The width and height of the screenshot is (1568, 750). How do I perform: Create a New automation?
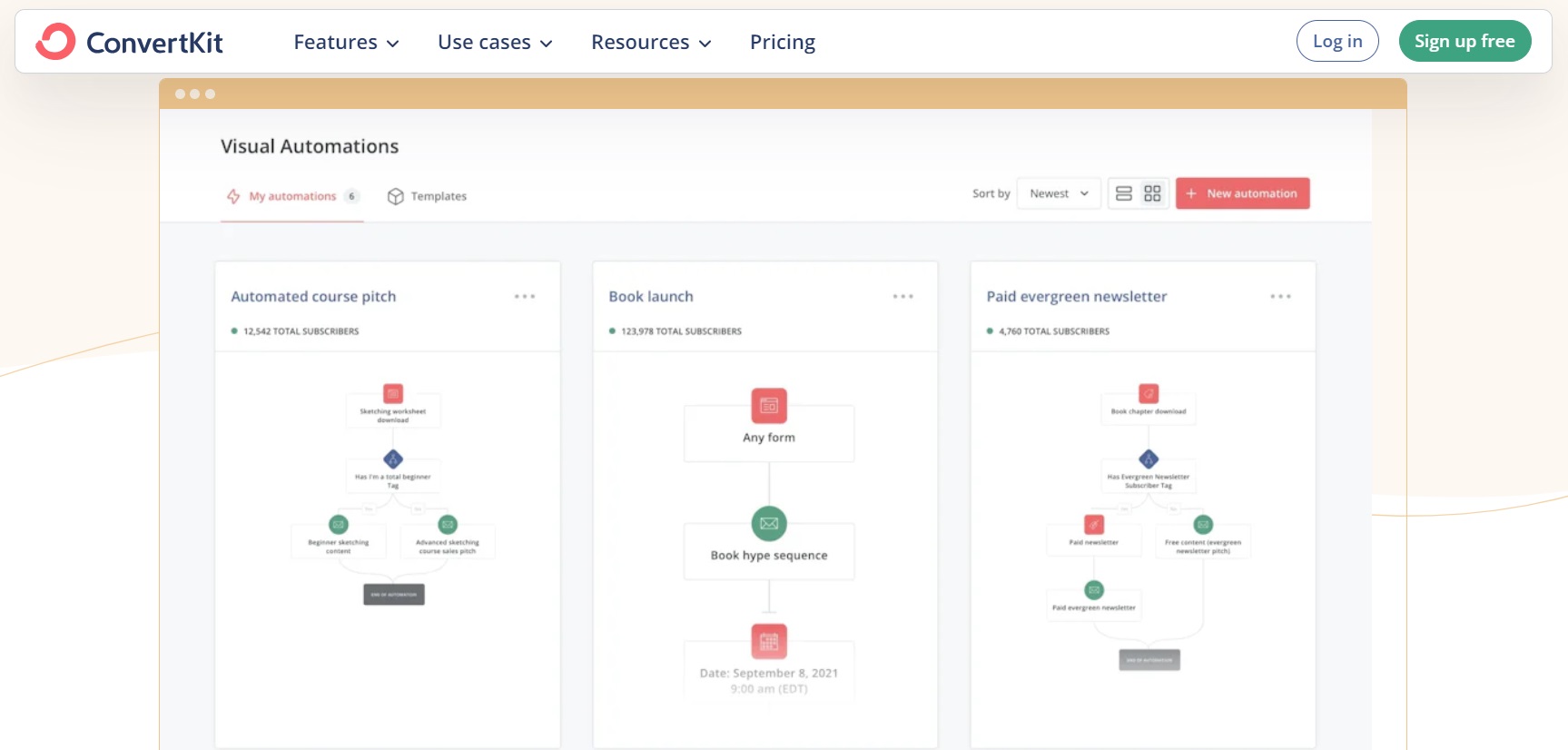(x=1242, y=193)
